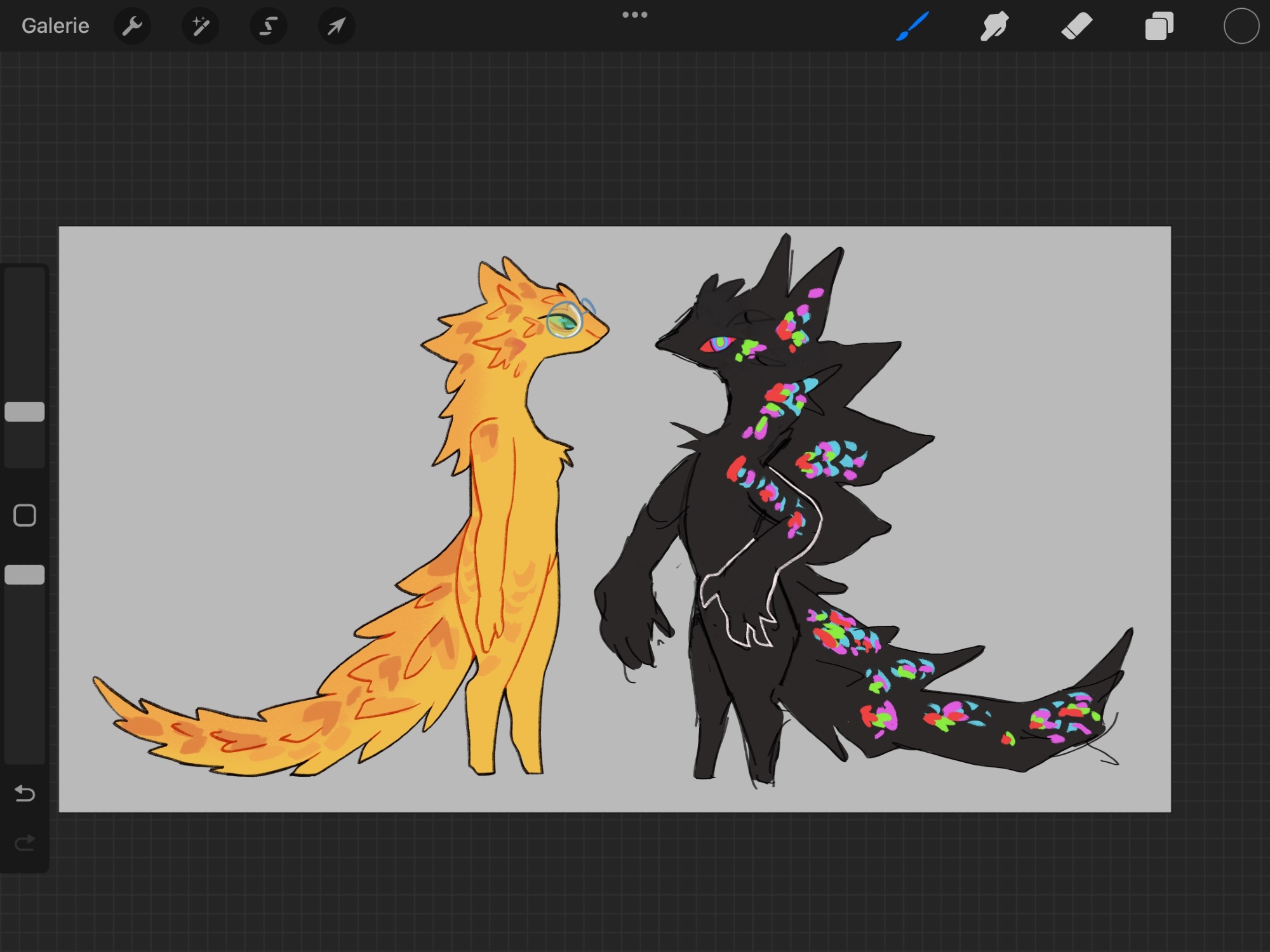Open the Galerie view
Viewport: 1270px width, 952px height.
(55, 26)
